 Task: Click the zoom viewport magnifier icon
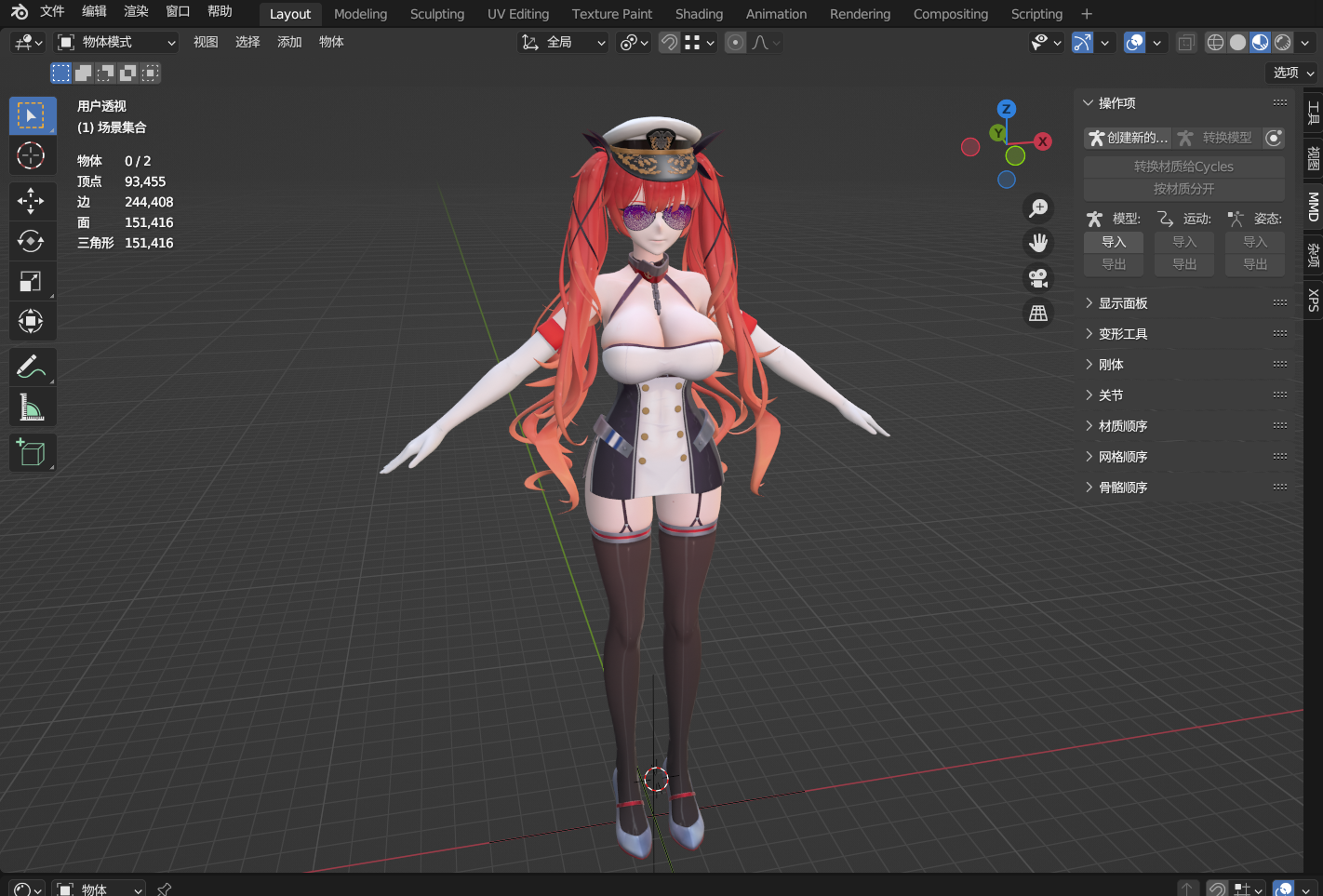click(x=1038, y=207)
